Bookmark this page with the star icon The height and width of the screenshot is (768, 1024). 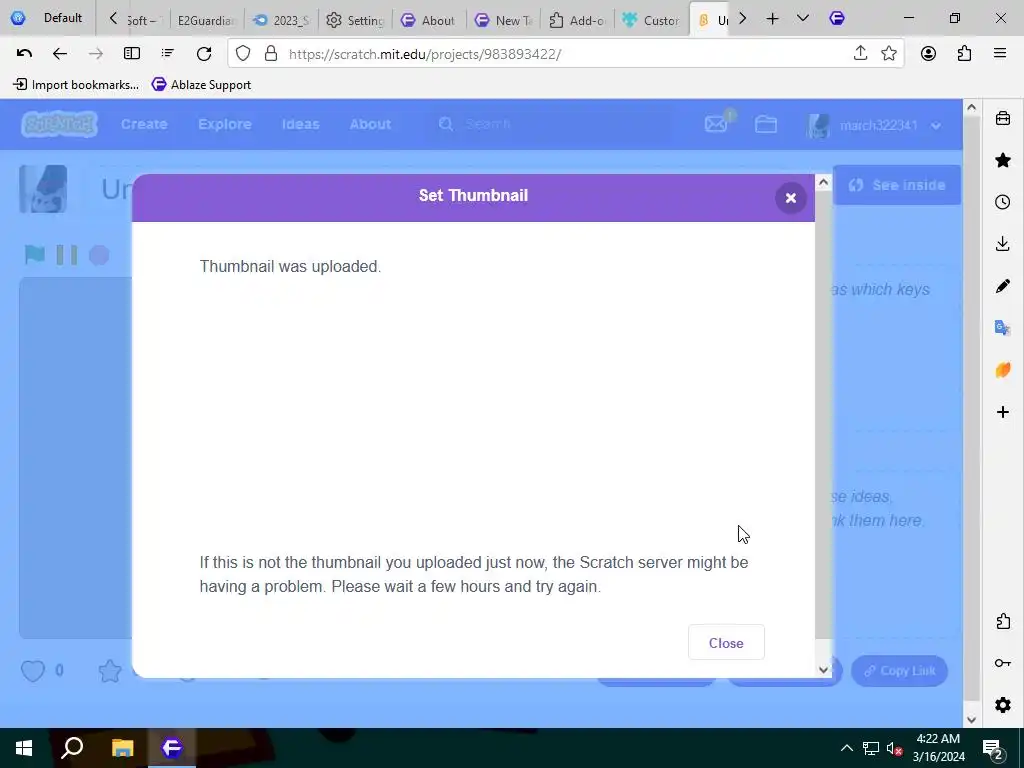click(889, 54)
